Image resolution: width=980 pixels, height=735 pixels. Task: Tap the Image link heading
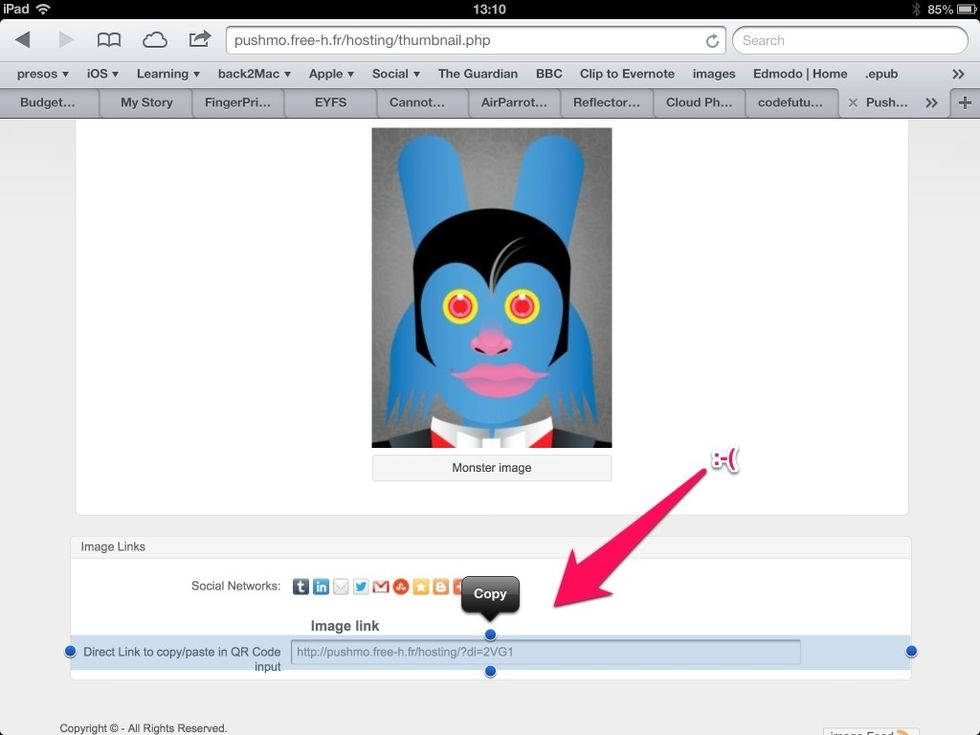click(x=345, y=626)
